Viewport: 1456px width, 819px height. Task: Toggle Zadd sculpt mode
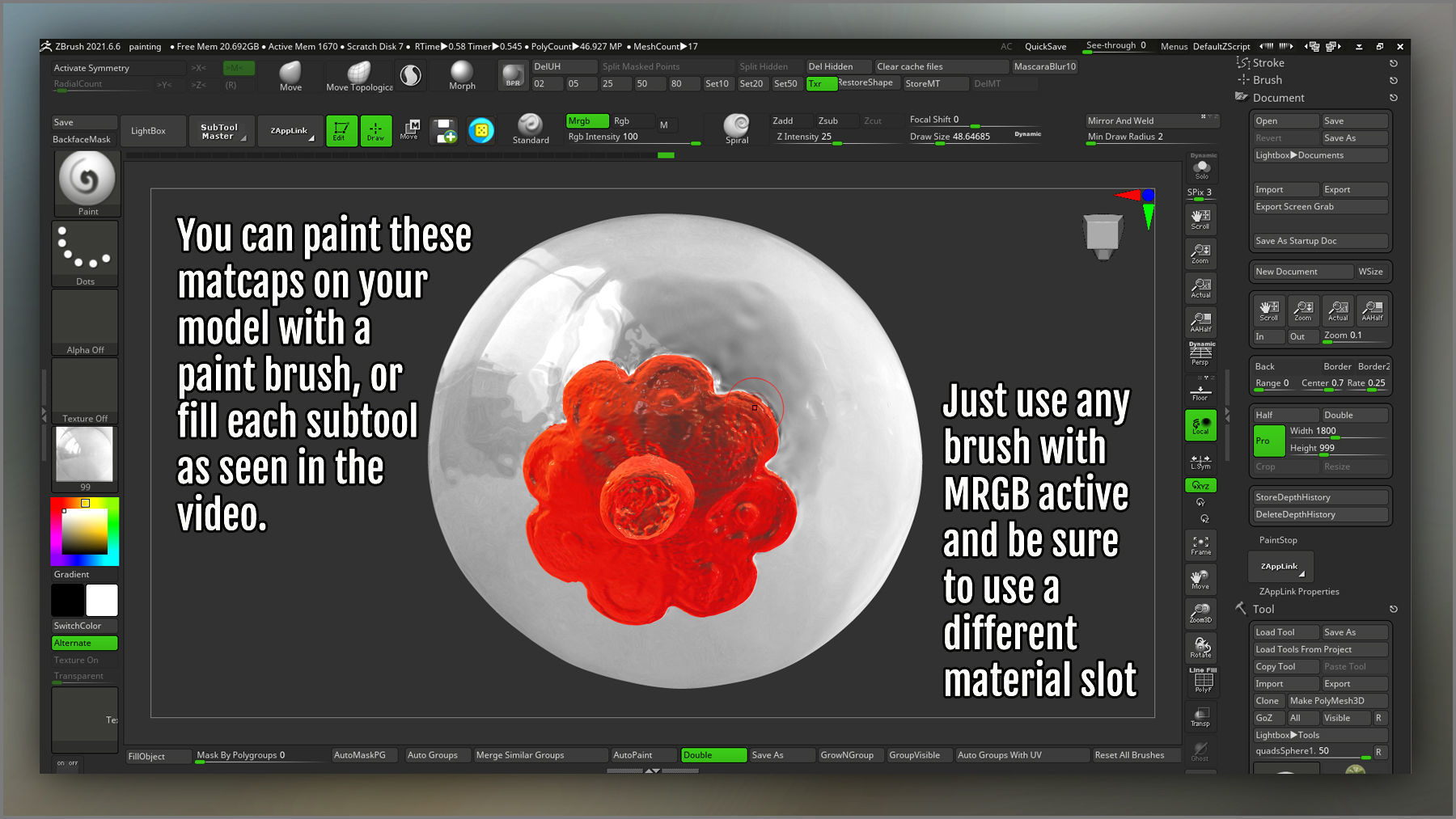792,121
